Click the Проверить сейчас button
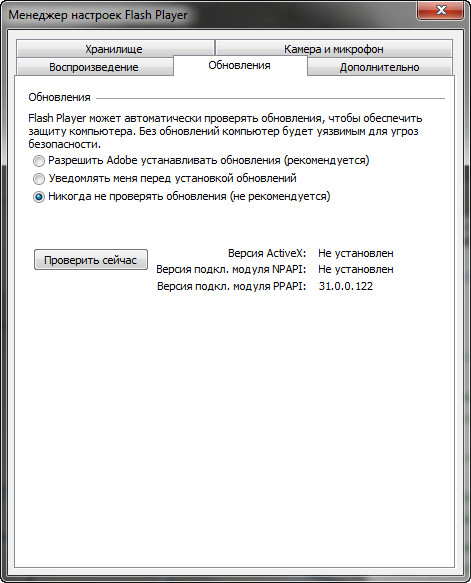 click(x=91, y=260)
